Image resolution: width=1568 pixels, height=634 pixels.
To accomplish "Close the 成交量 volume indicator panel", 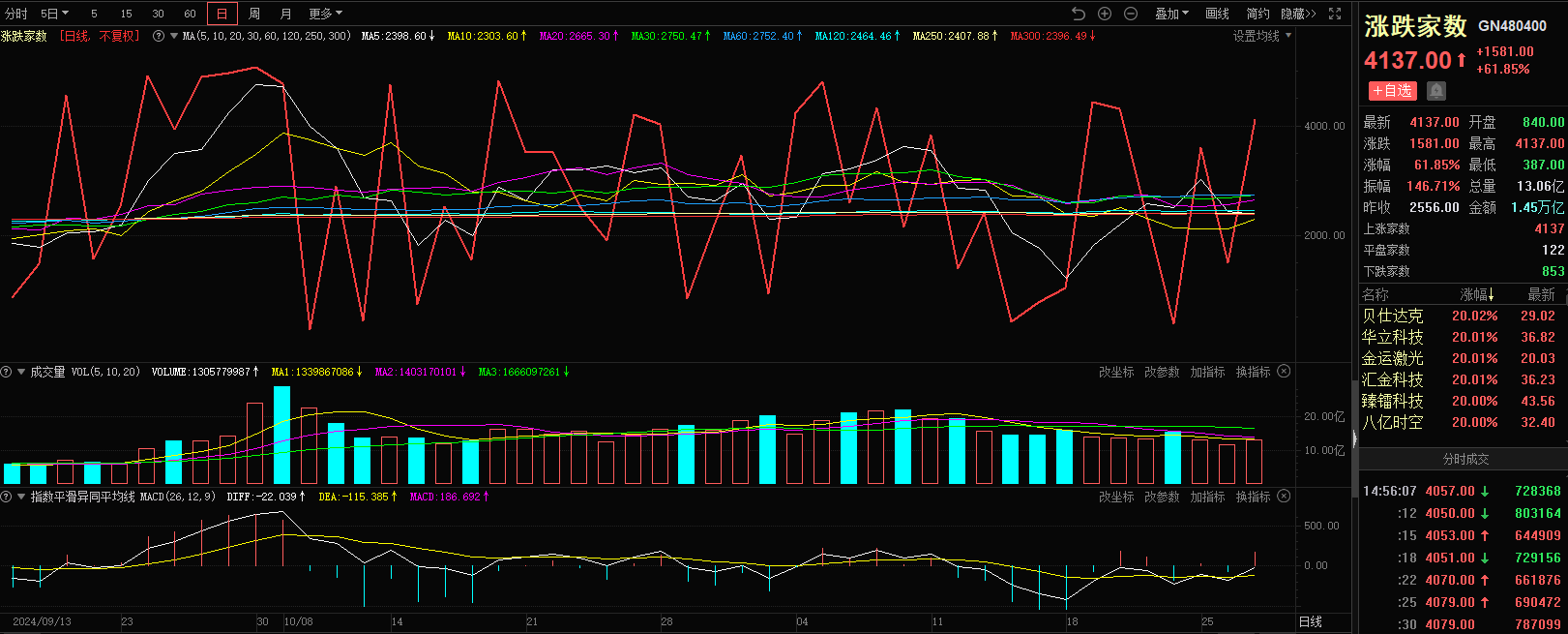I will click(1284, 372).
